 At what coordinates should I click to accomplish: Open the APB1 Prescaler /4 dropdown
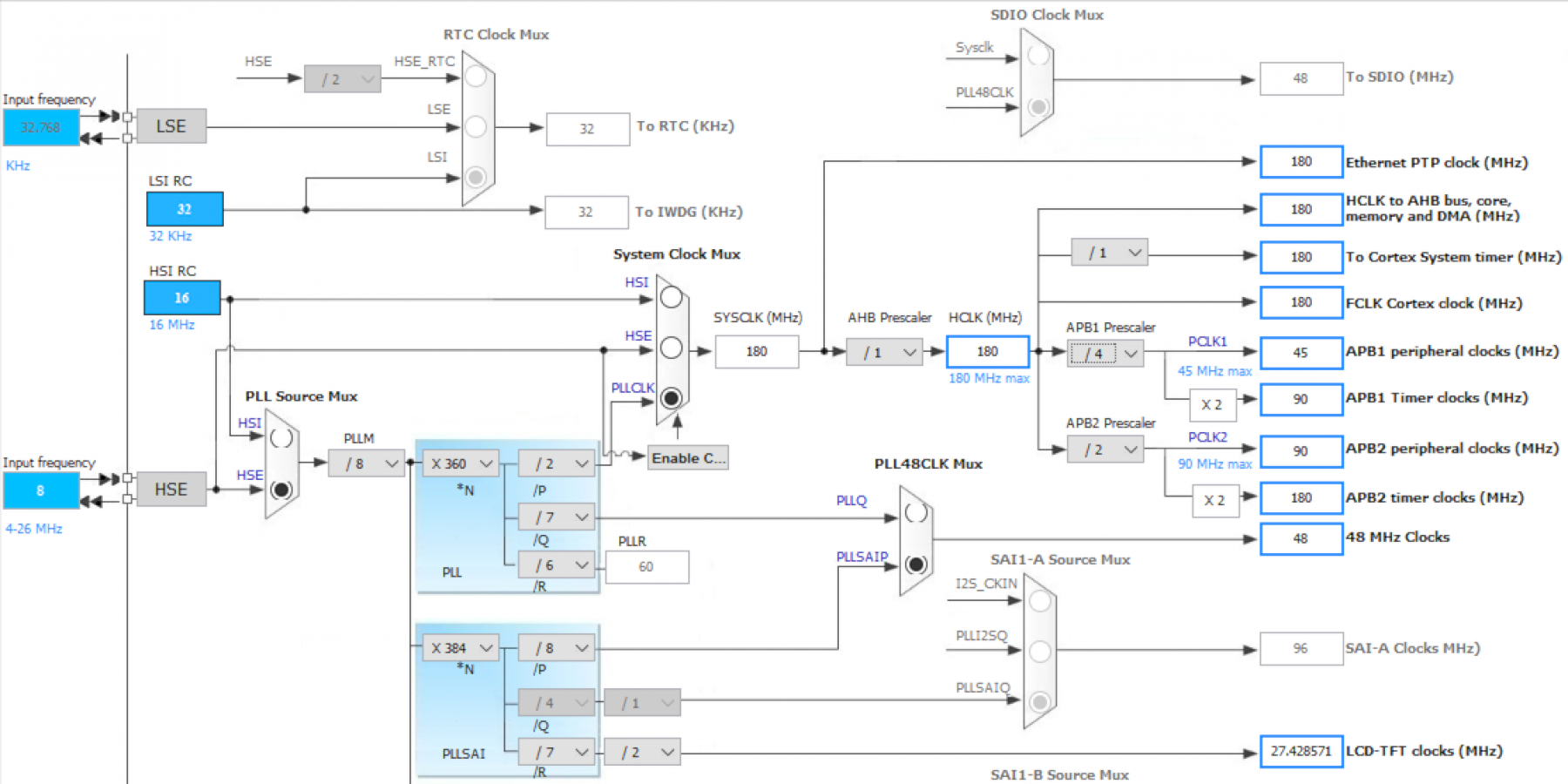pos(1105,353)
